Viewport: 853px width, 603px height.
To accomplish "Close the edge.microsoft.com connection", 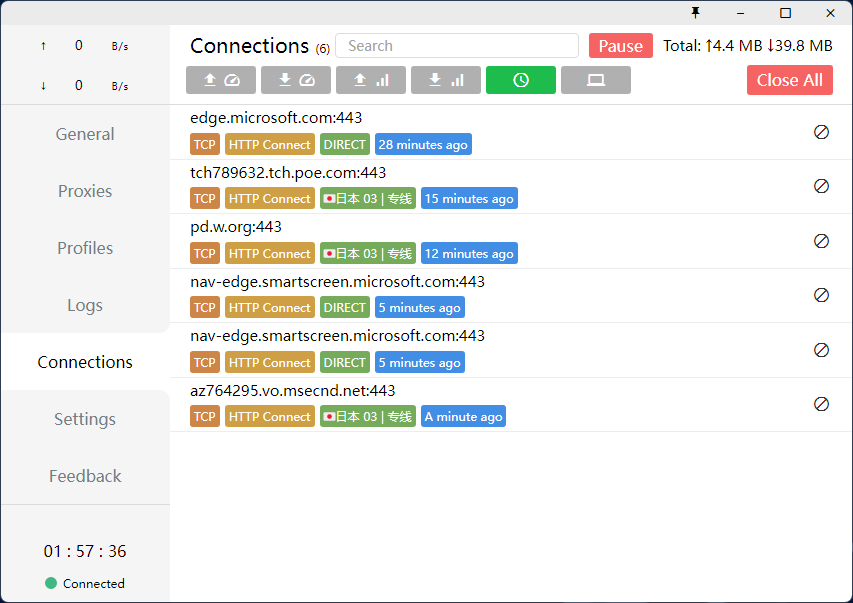I will (x=821, y=132).
